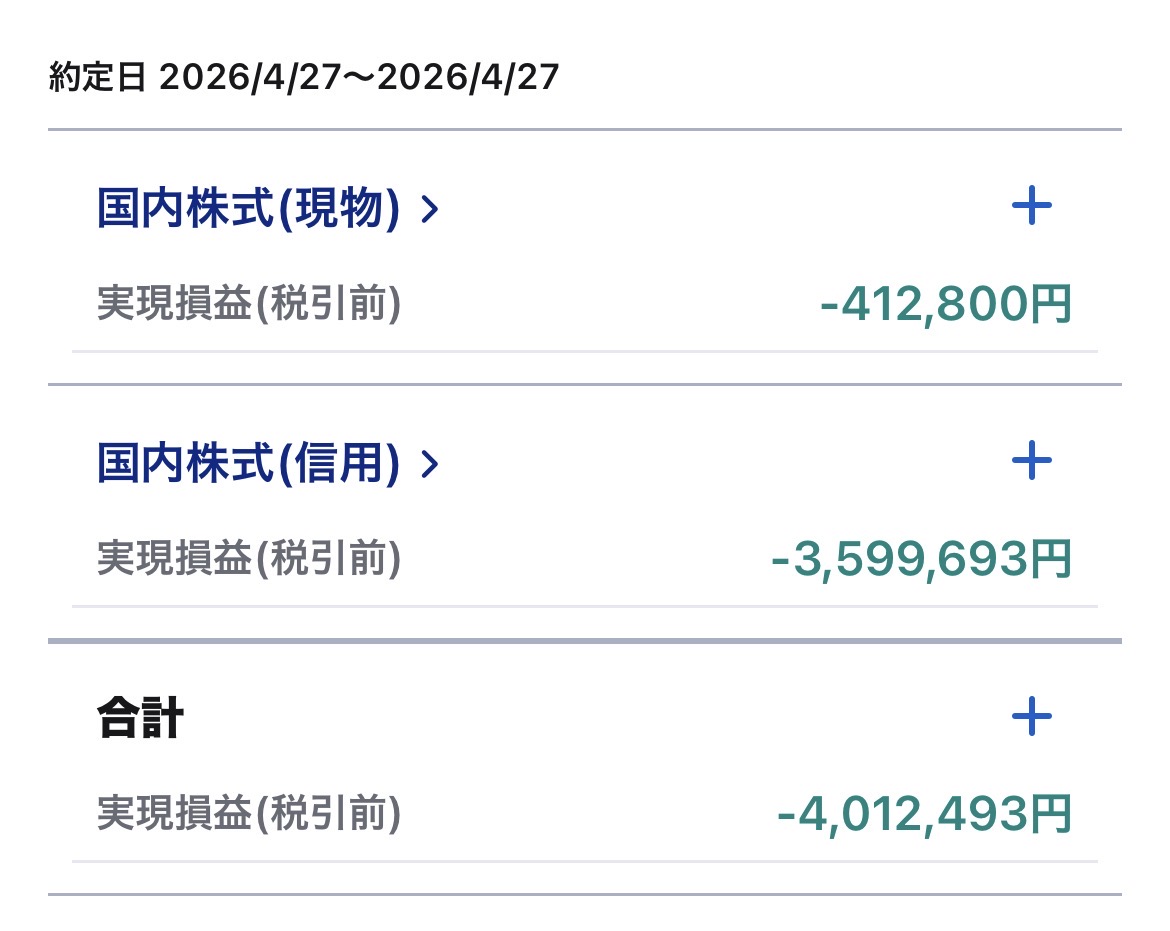Expand the 国内株式(信用) section with plus icon
The width and height of the screenshot is (1170, 931).
click(1031, 461)
